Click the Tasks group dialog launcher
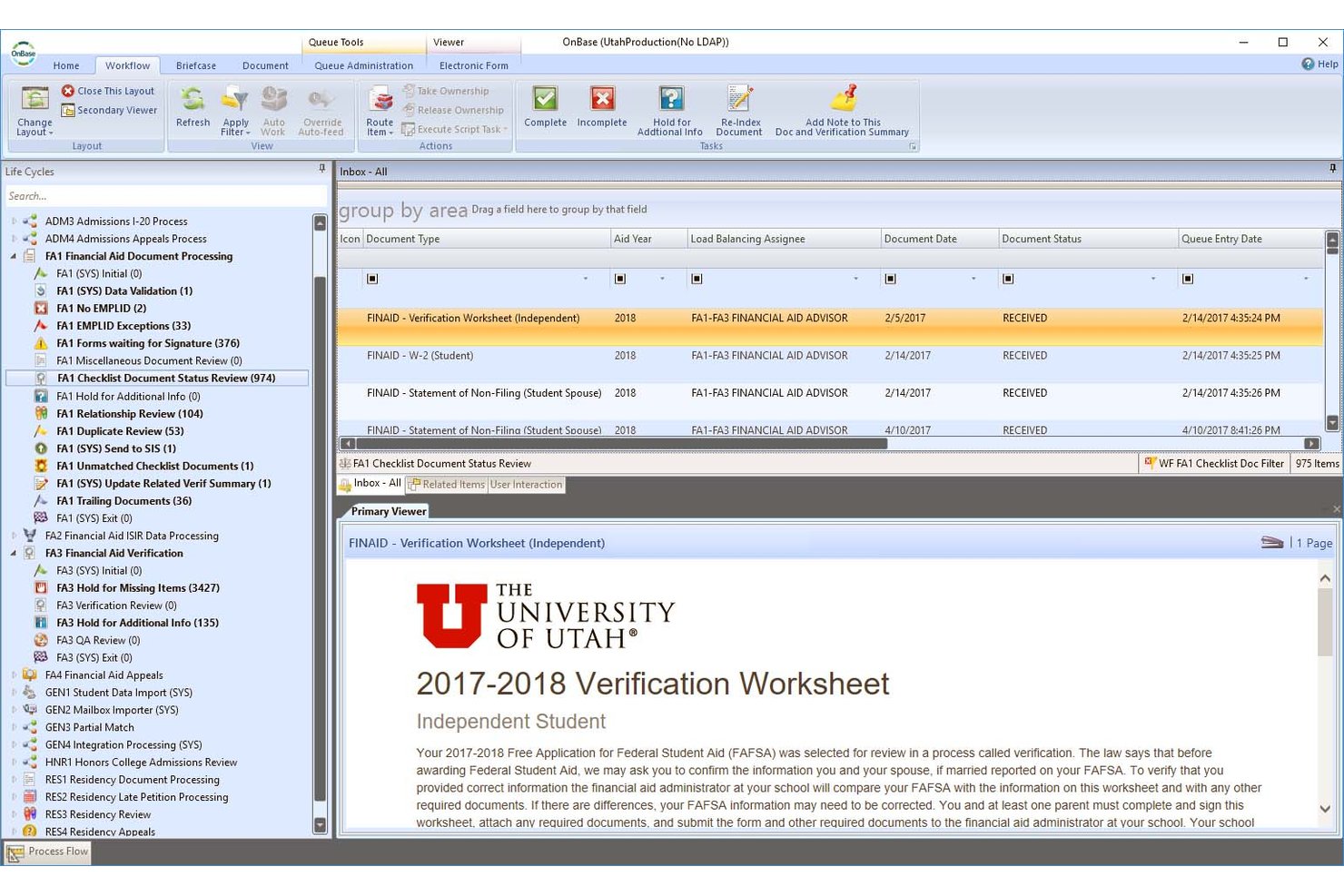Screen dimensions: 1344x896 pos(913,146)
